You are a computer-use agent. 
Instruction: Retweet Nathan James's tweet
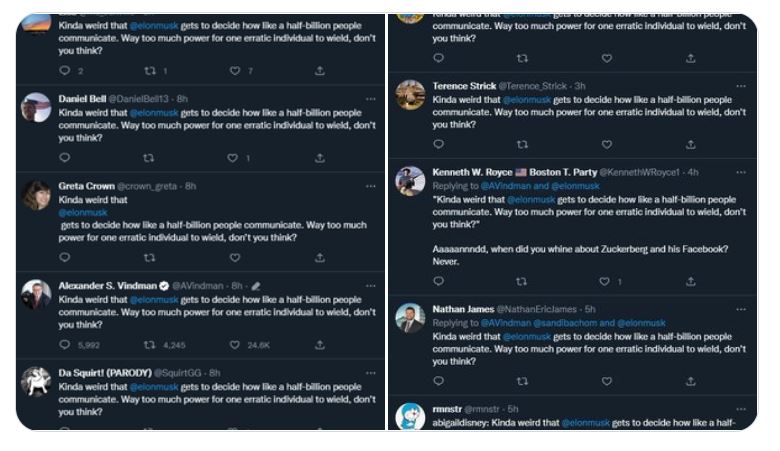tap(522, 381)
